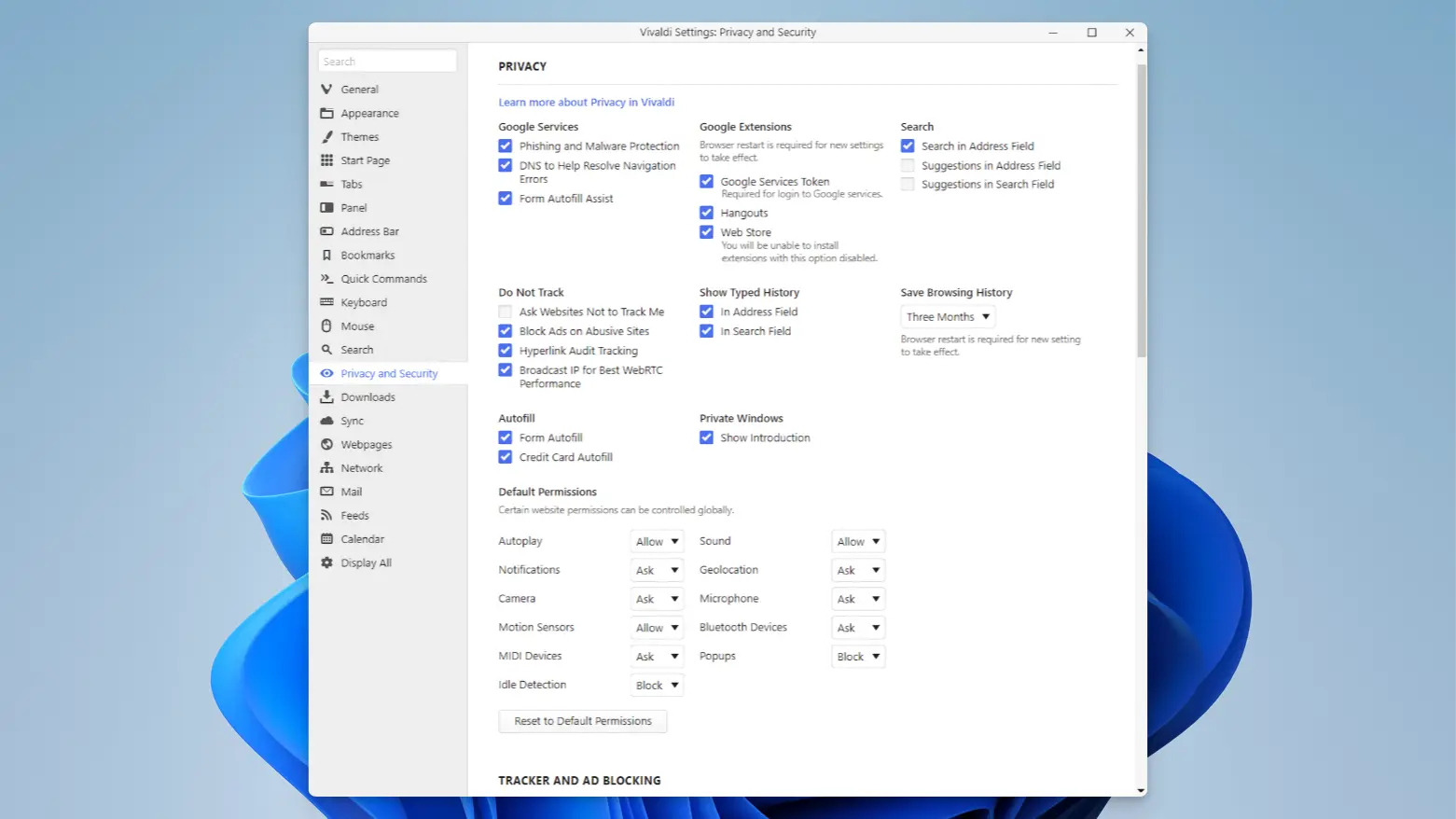Click Reset to Default Permissions
This screenshot has width=1456, height=819.
click(582, 720)
